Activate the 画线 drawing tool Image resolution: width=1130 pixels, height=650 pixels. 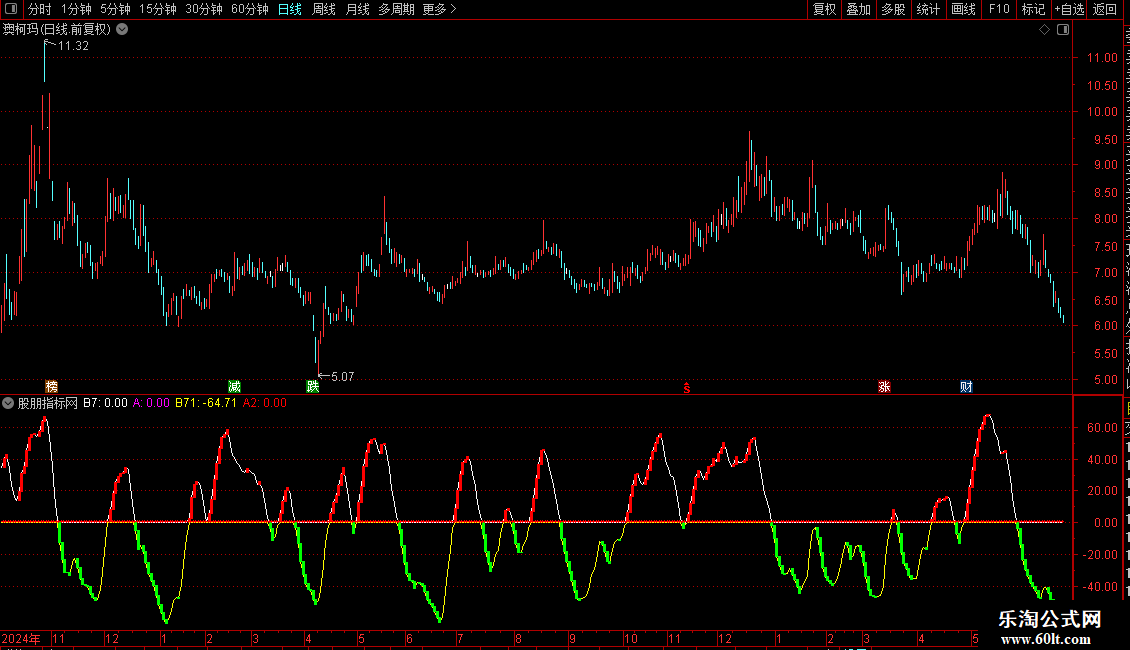point(963,9)
